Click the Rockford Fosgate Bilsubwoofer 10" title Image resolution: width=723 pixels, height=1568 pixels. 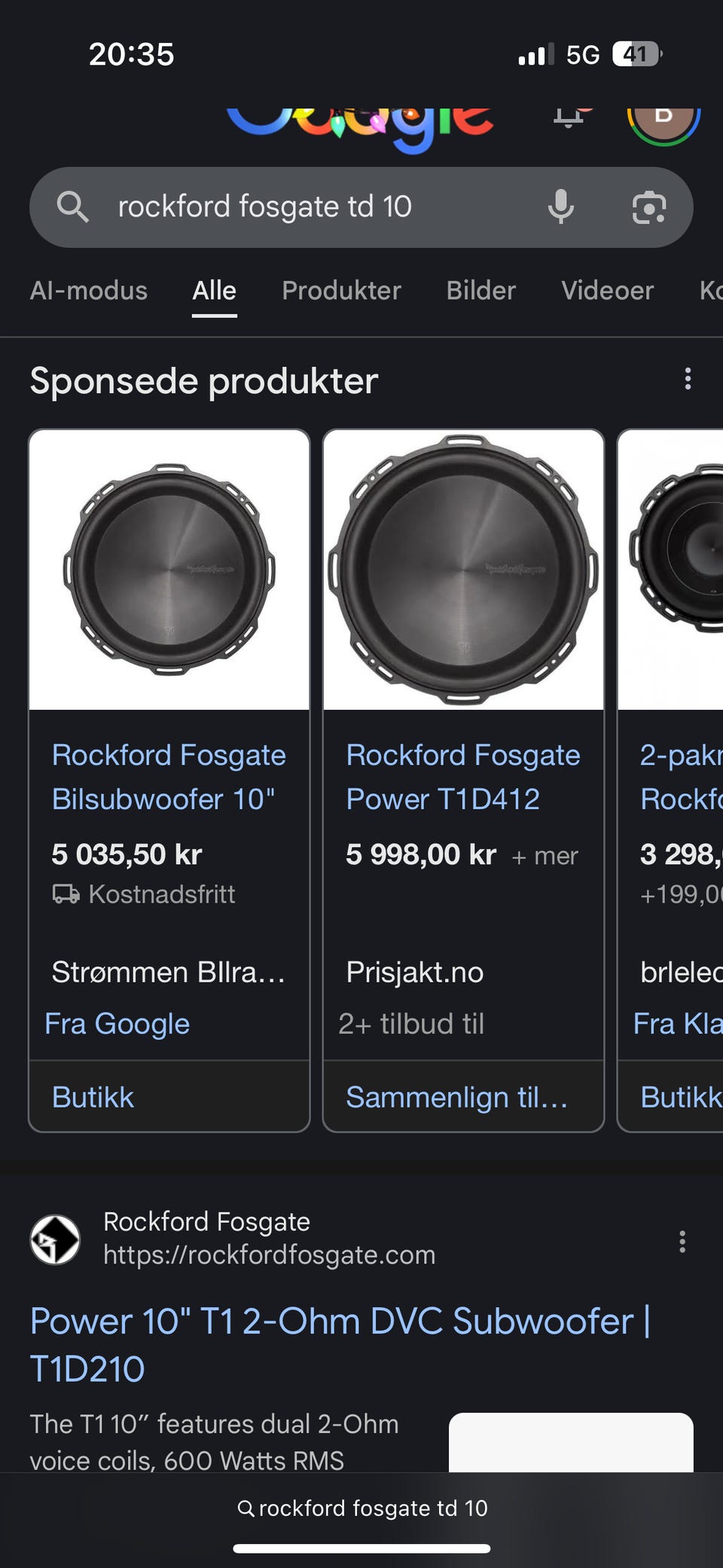(x=169, y=777)
